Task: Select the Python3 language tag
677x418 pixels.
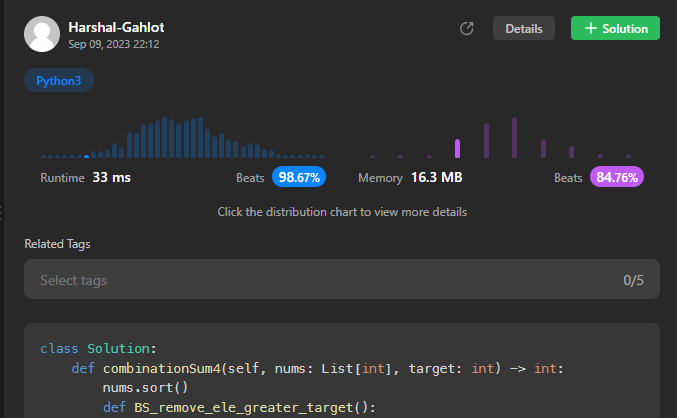Action: point(59,81)
